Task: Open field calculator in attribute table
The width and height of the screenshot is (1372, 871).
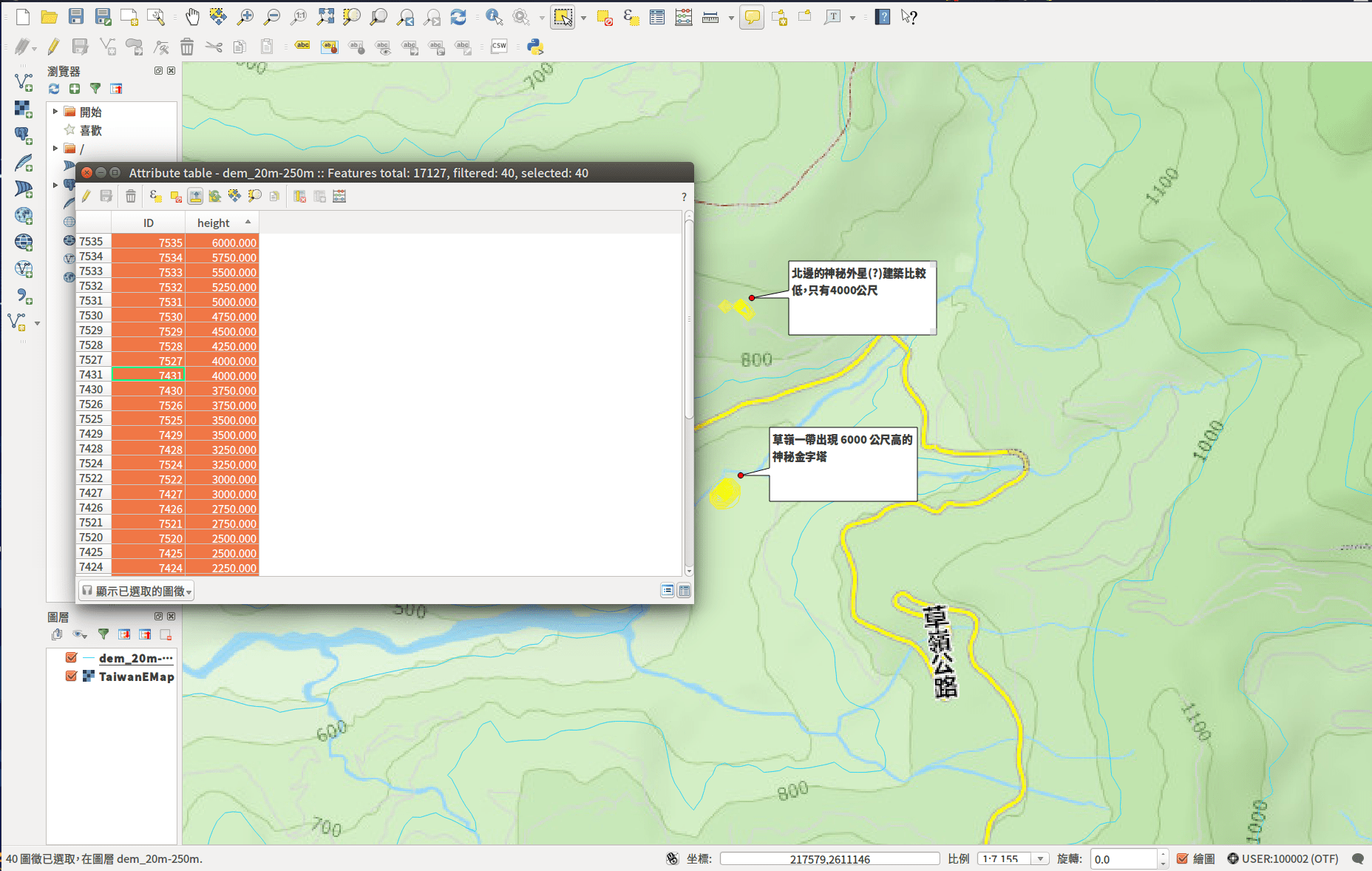Action: 339,196
